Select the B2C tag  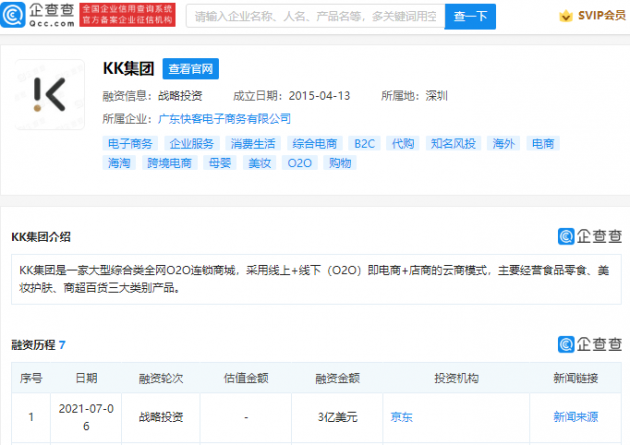364,144
